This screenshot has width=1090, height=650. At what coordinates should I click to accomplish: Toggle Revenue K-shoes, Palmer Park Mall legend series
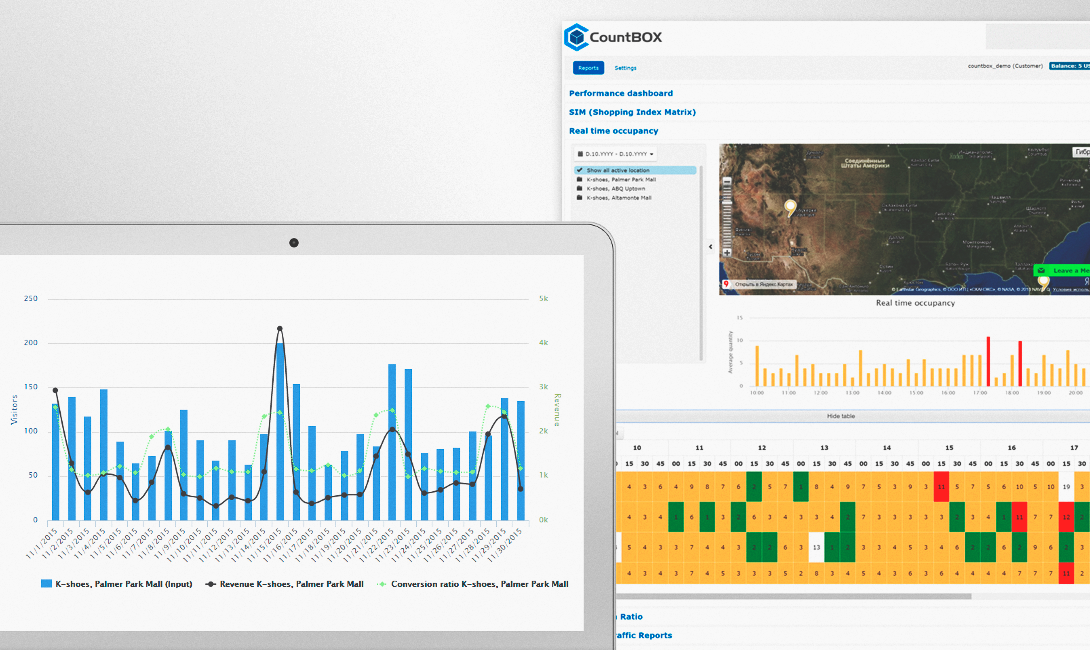pyautogui.click(x=284, y=584)
